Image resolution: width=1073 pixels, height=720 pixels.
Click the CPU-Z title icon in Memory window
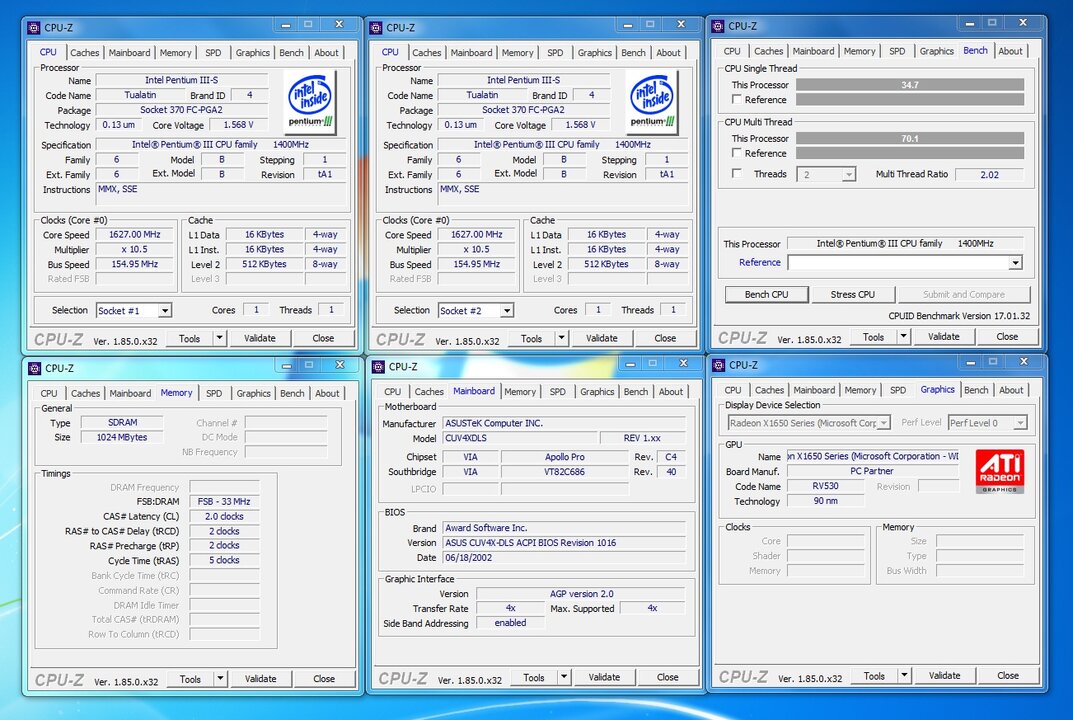(x=34, y=368)
